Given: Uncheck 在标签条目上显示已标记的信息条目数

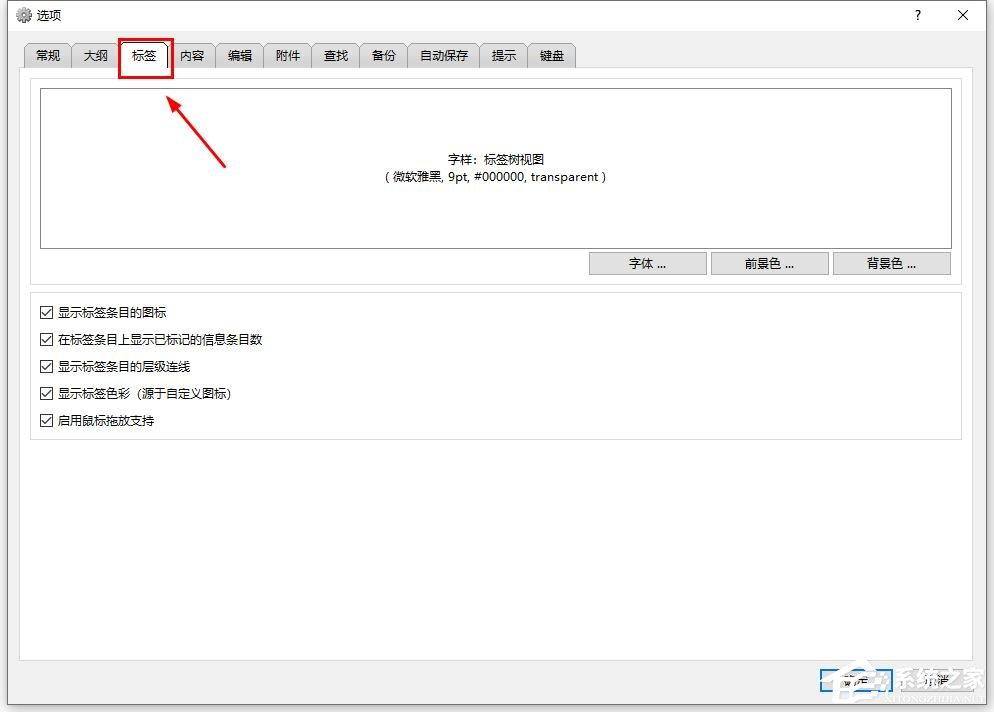Looking at the screenshot, I should tap(46, 339).
